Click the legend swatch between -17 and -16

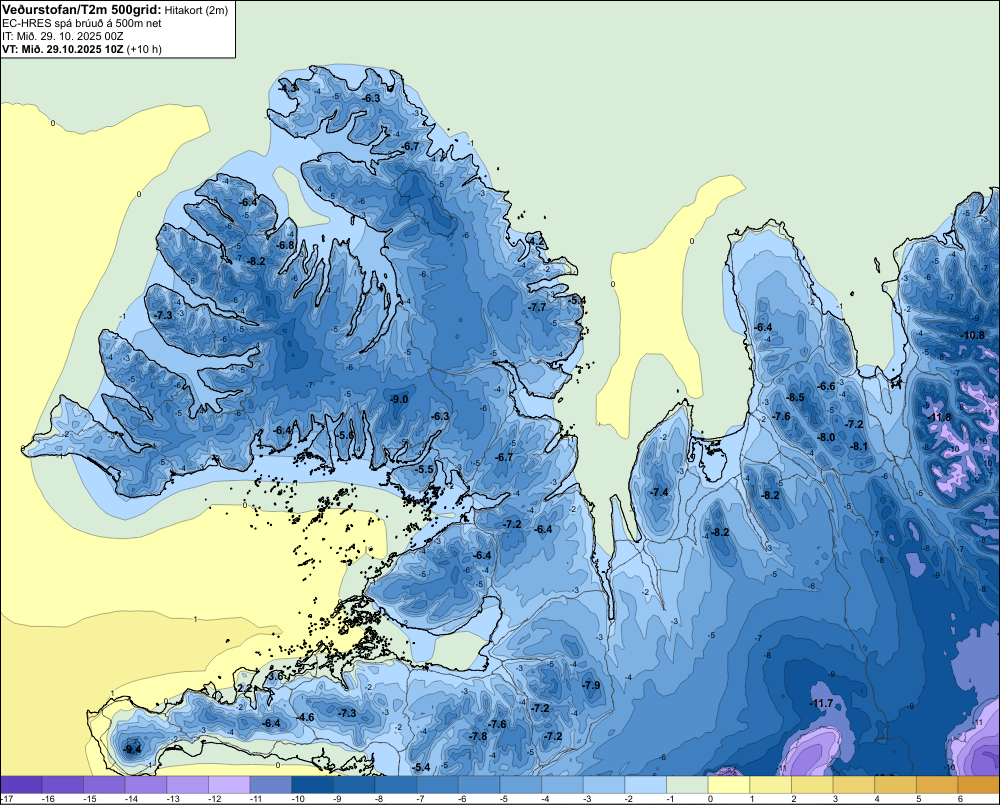pyautogui.click(x=22, y=785)
